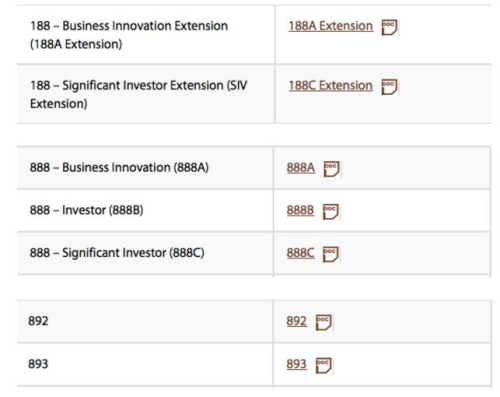Click the DOC file icon next to 888C
The width and height of the screenshot is (500, 397).
(x=331, y=254)
